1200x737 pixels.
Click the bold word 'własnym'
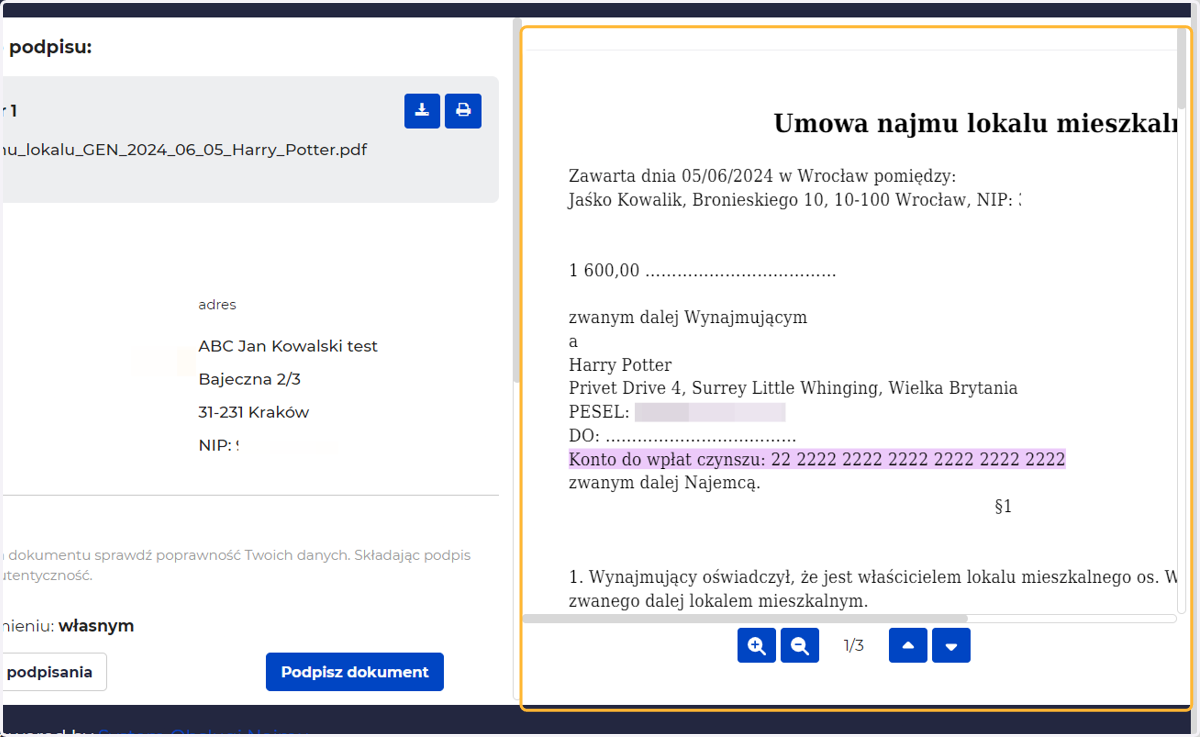point(96,626)
